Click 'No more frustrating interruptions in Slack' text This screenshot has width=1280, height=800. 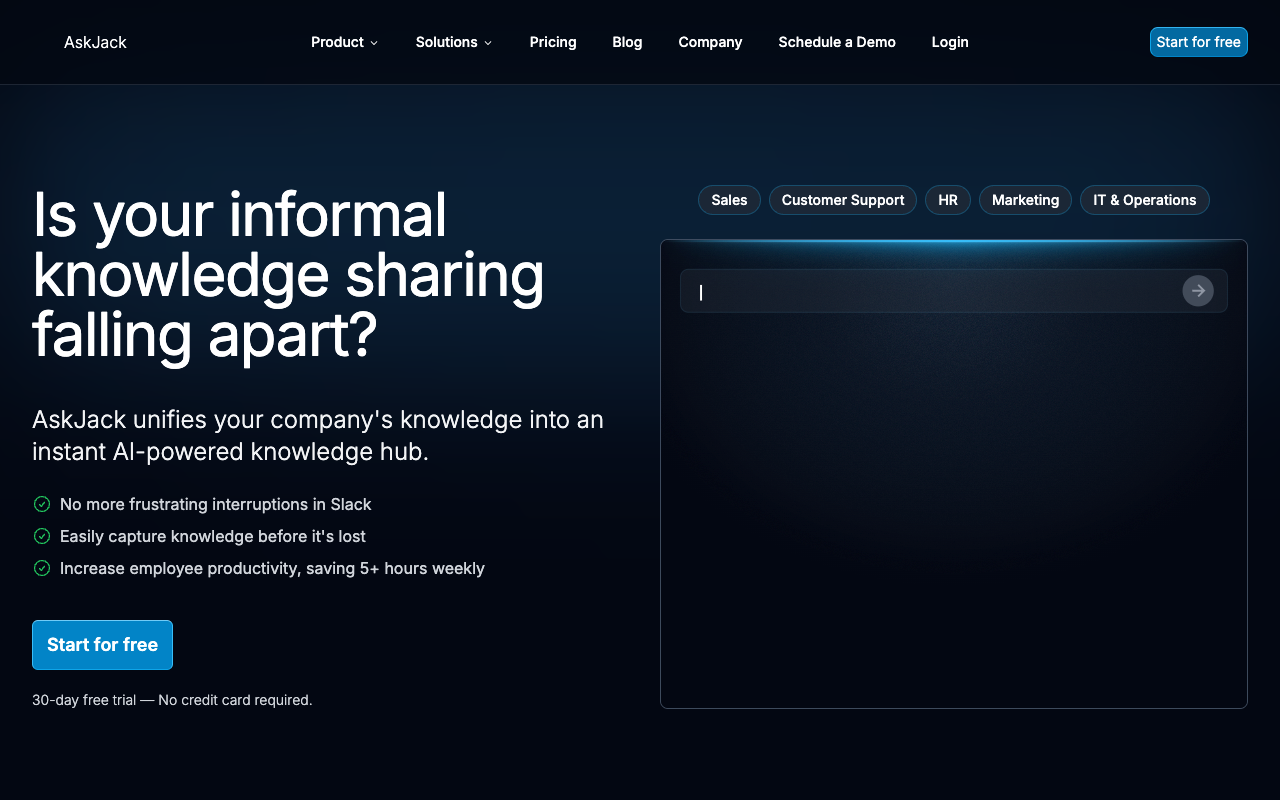click(216, 504)
